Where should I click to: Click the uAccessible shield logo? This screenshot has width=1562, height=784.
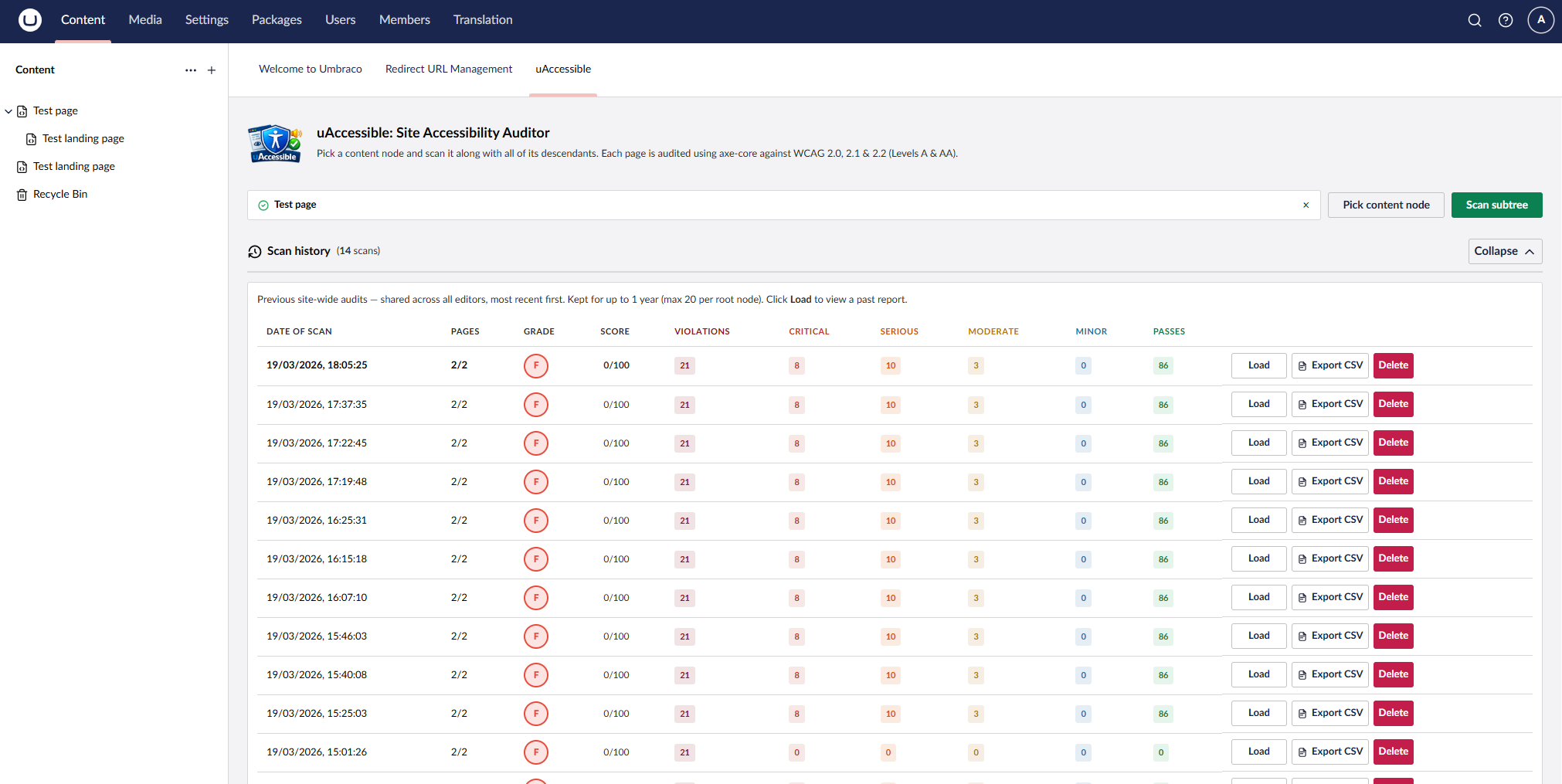(275, 144)
